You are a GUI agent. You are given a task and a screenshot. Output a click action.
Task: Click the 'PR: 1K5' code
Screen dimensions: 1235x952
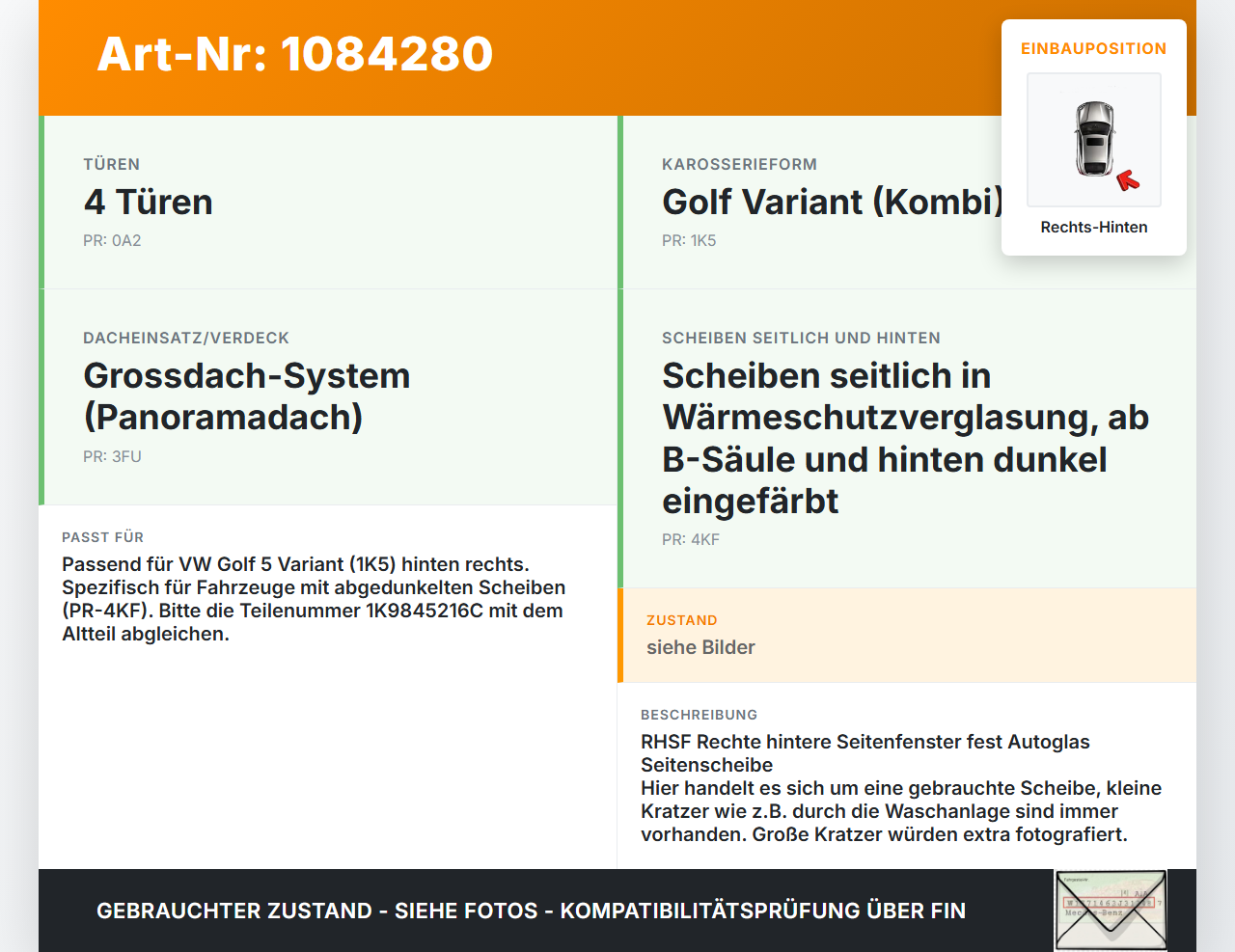pyautogui.click(x=689, y=240)
